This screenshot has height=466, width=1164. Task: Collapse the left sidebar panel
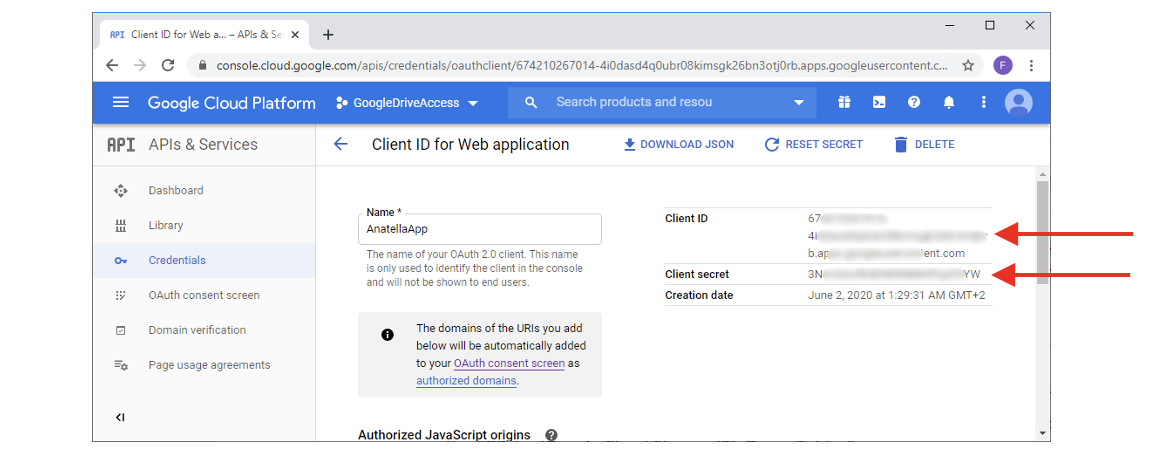pos(120,417)
